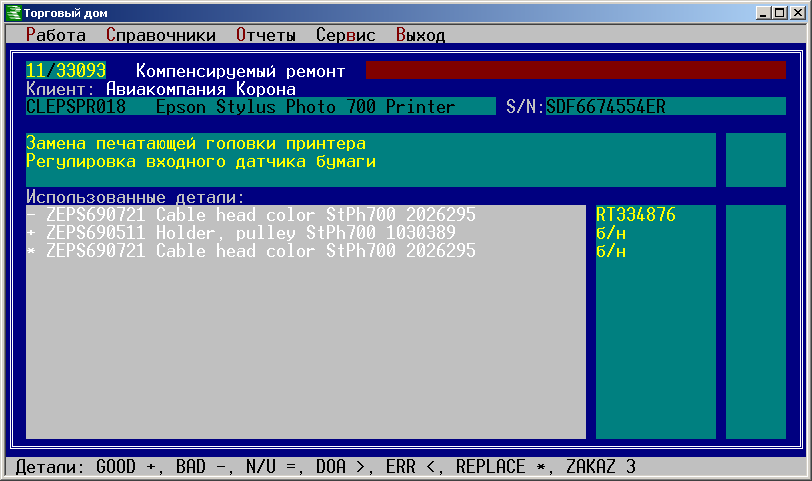Click б/н value next to asterisk Cable head row

(x=611, y=251)
